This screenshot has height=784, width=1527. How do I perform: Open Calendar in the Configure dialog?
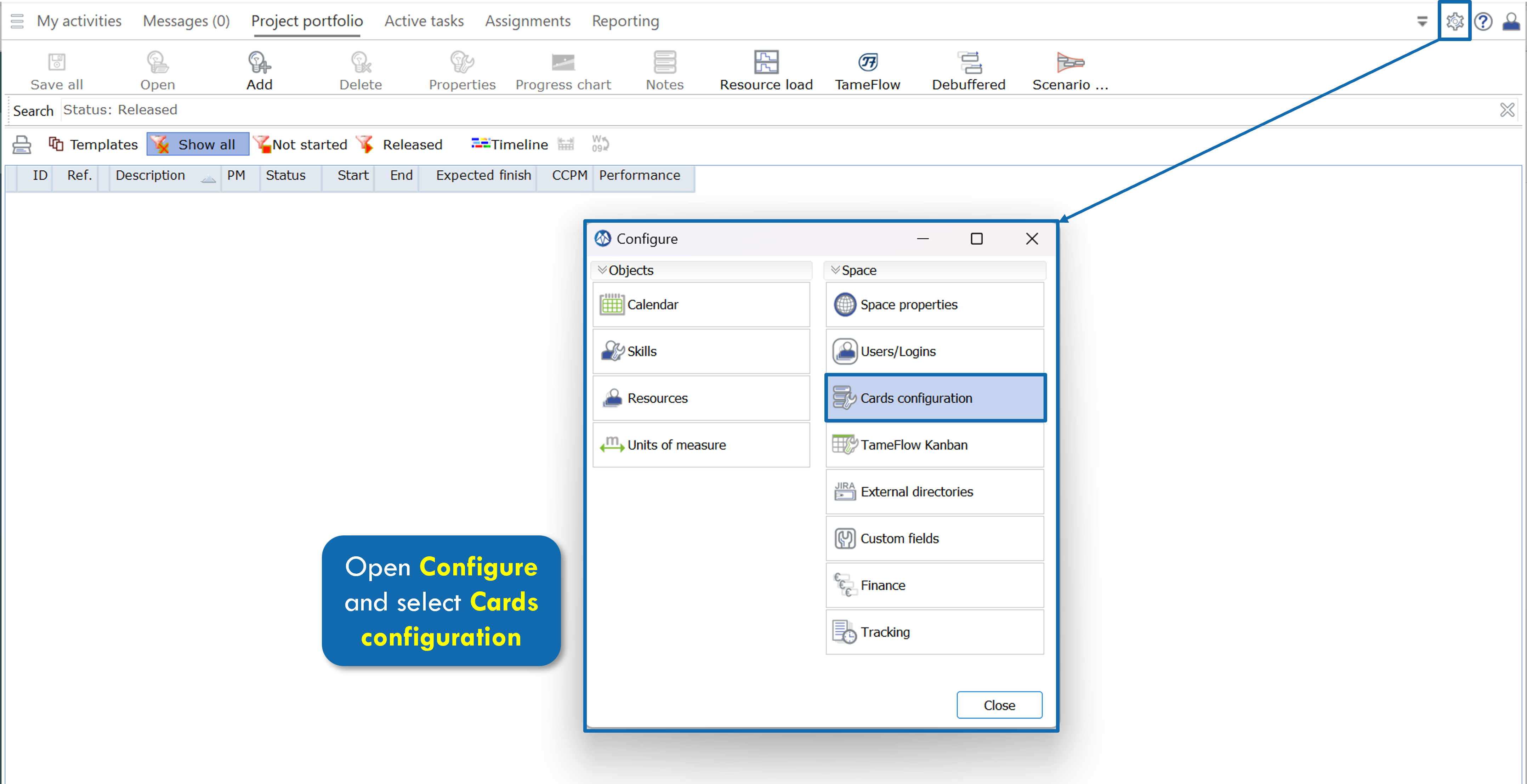point(701,305)
